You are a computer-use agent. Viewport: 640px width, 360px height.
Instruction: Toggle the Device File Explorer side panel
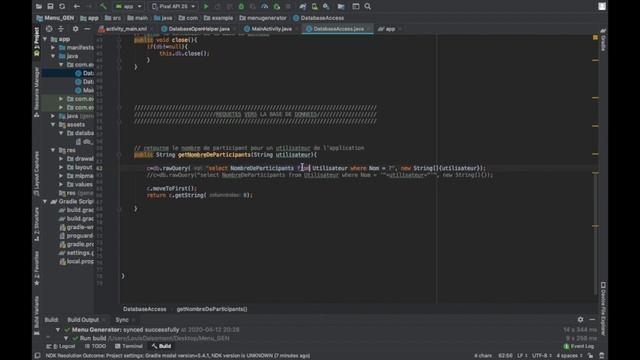coord(603,309)
